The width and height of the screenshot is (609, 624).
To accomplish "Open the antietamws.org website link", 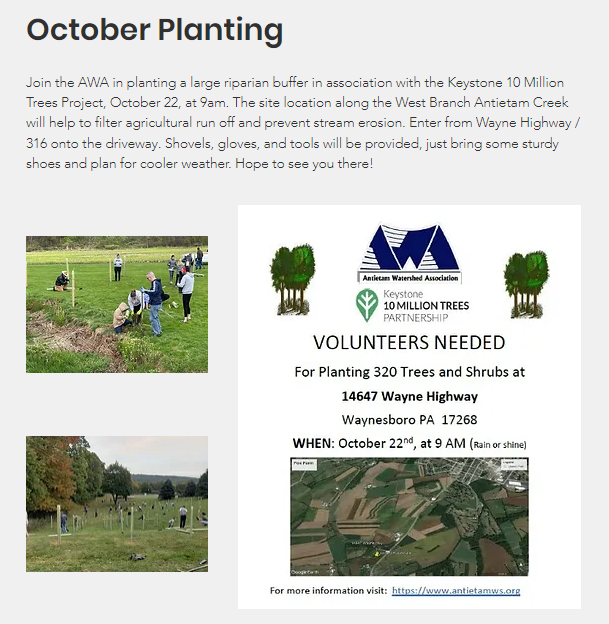I will tap(455, 591).
